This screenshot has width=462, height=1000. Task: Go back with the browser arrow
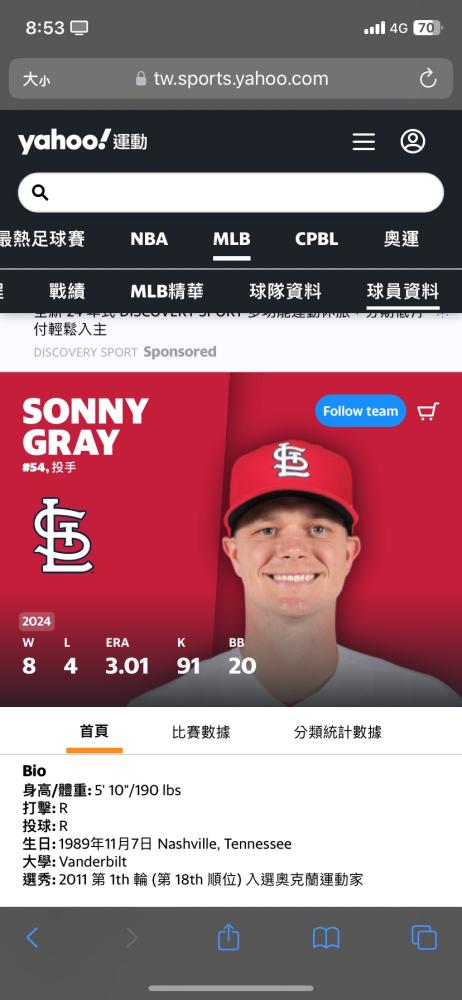pyautogui.click(x=32, y=937)
